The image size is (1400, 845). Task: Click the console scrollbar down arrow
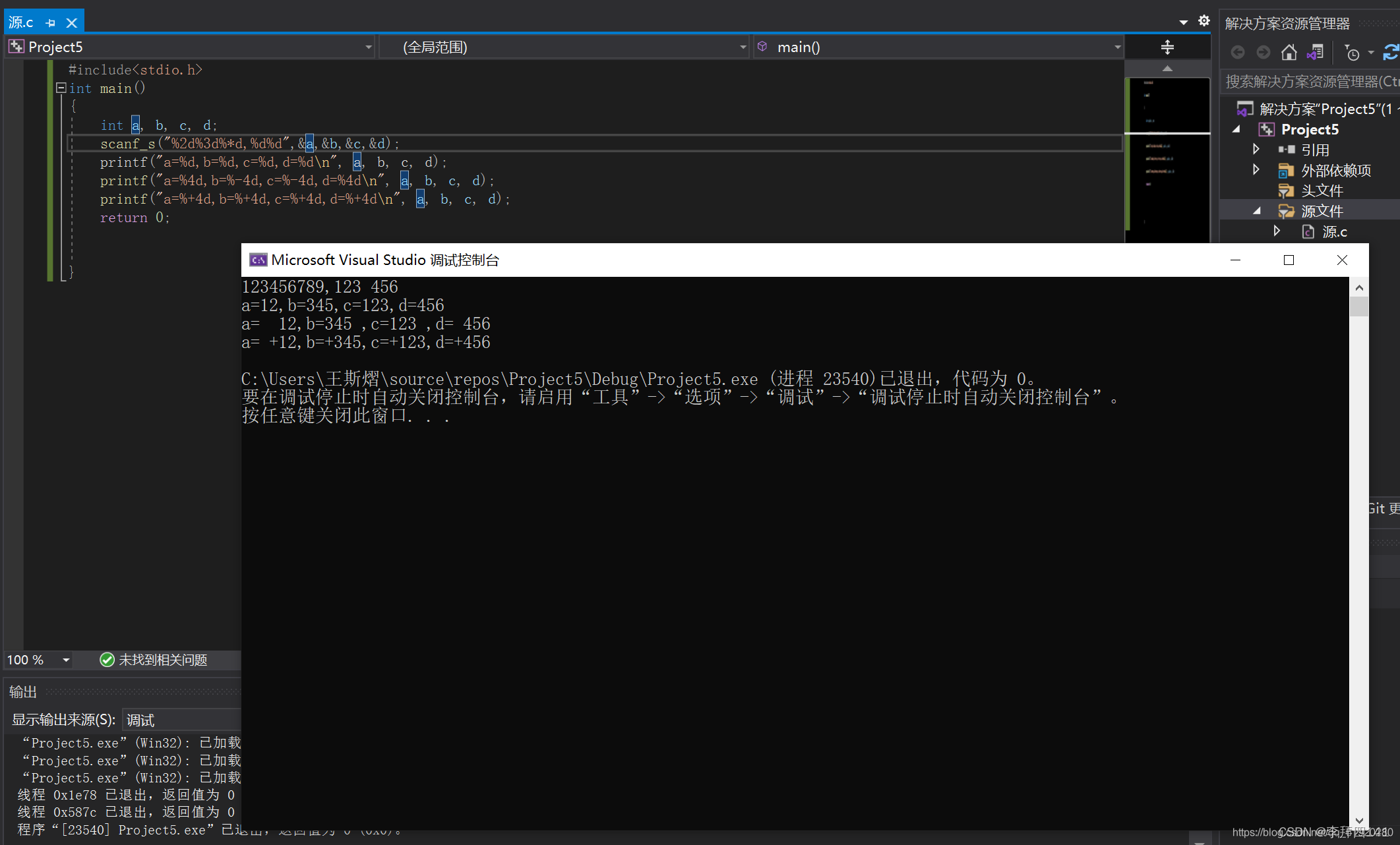[x=1359, y=821]
